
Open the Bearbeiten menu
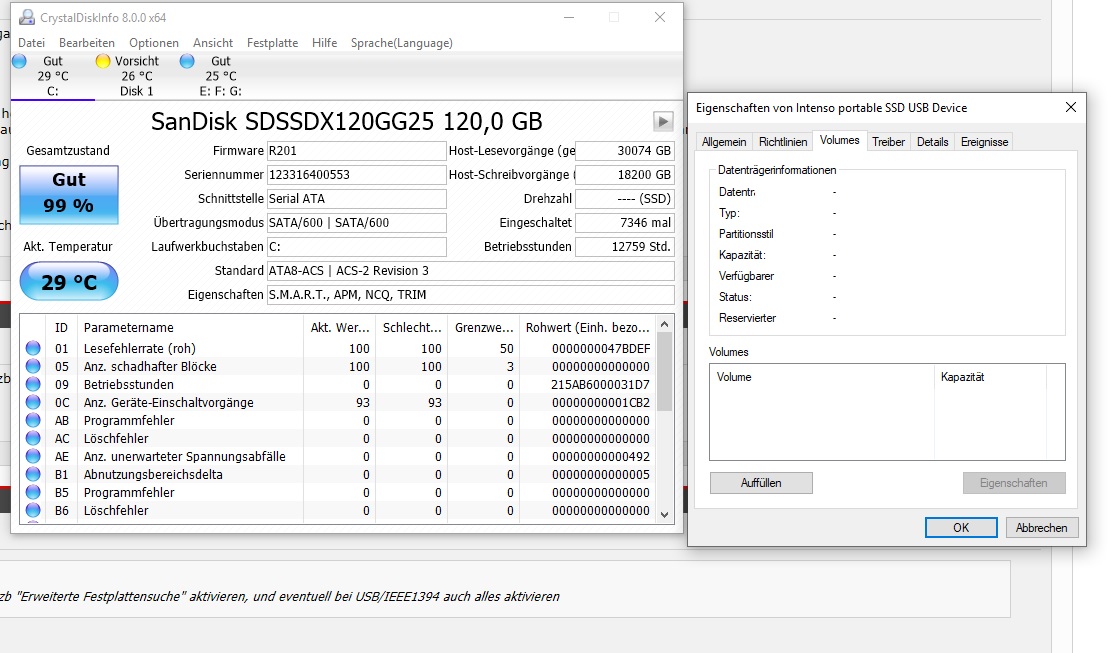click(87, 43)
